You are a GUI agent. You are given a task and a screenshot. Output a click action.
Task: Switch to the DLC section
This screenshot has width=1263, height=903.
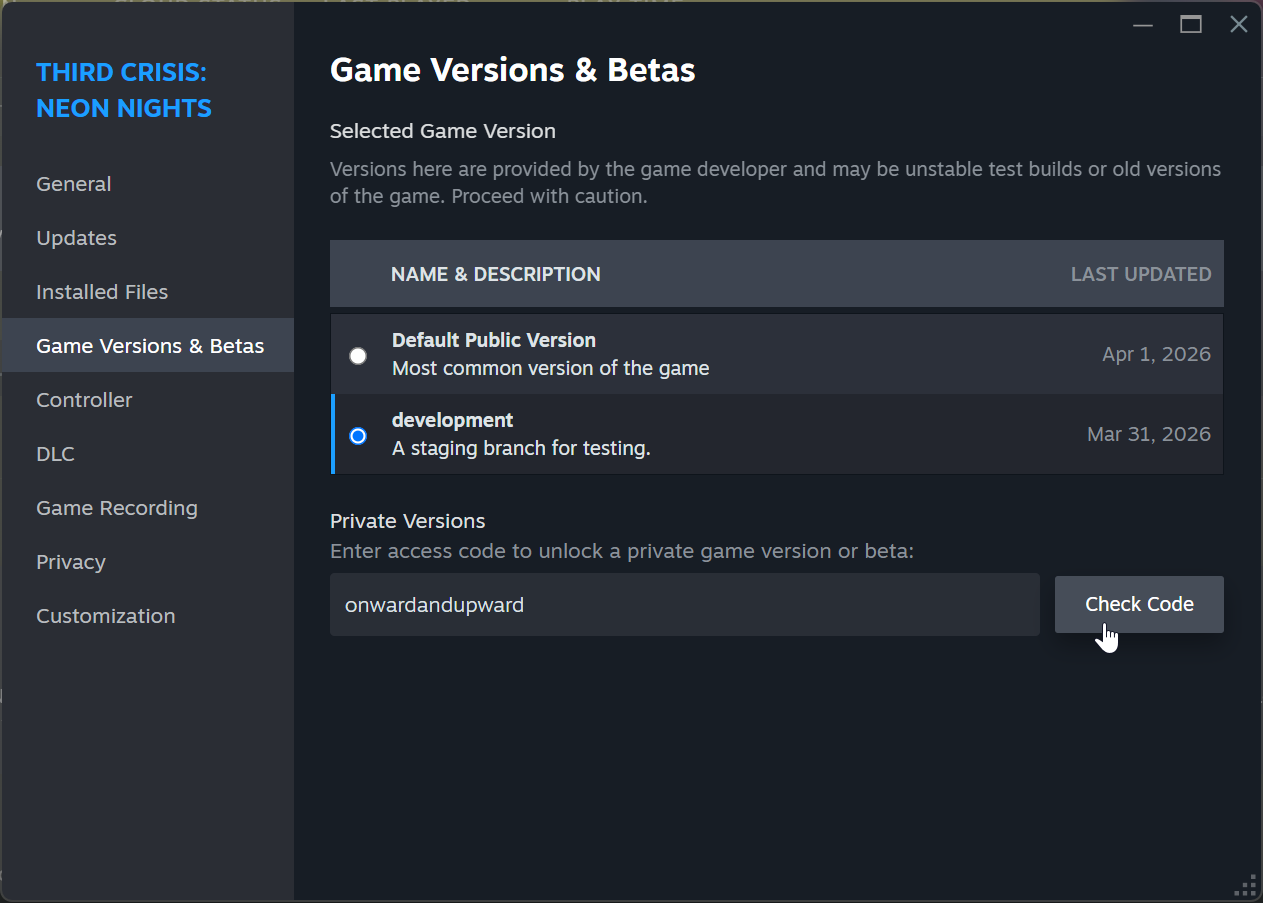tap(56, 454)
